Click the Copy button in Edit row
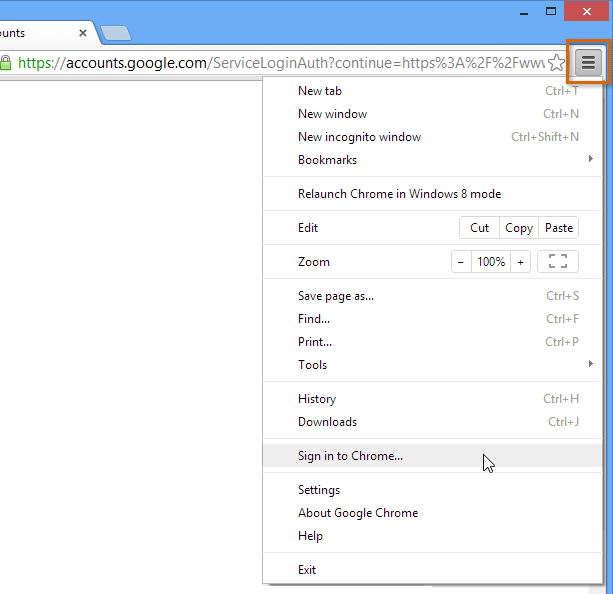This screenshot has height=594, width=613. tap(519, 228)
